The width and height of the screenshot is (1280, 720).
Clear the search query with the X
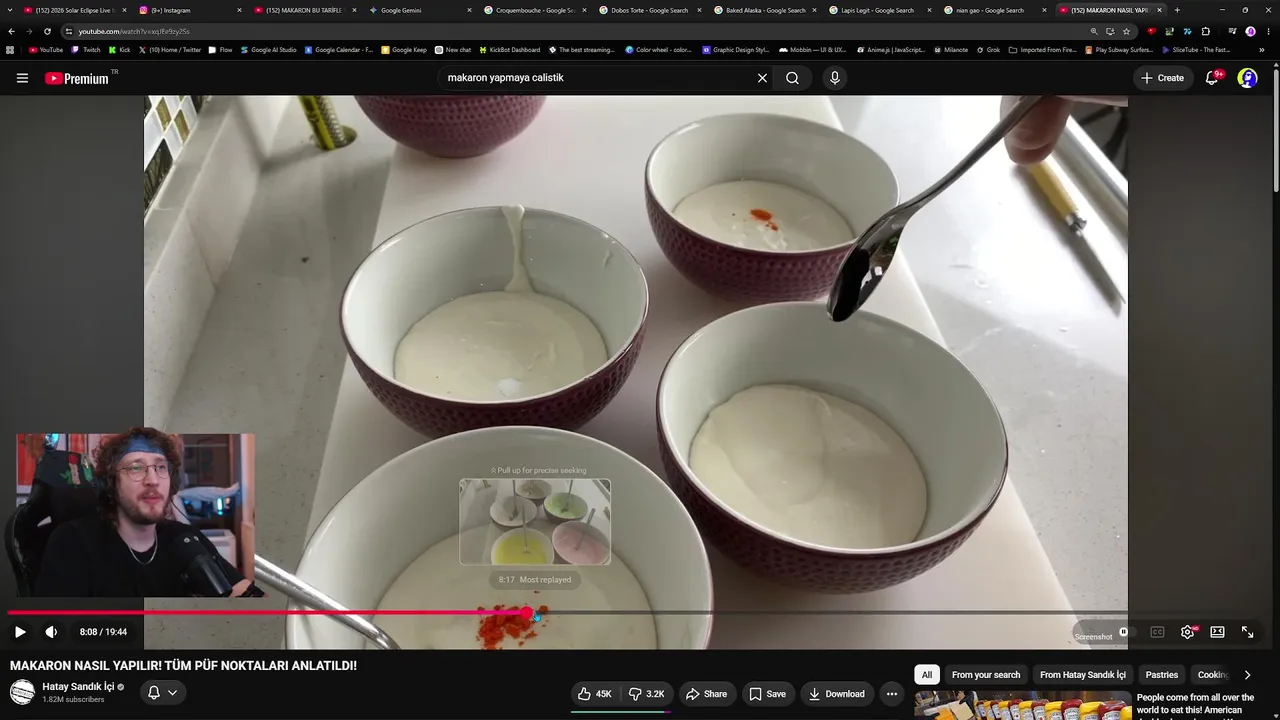click(762, 78)
